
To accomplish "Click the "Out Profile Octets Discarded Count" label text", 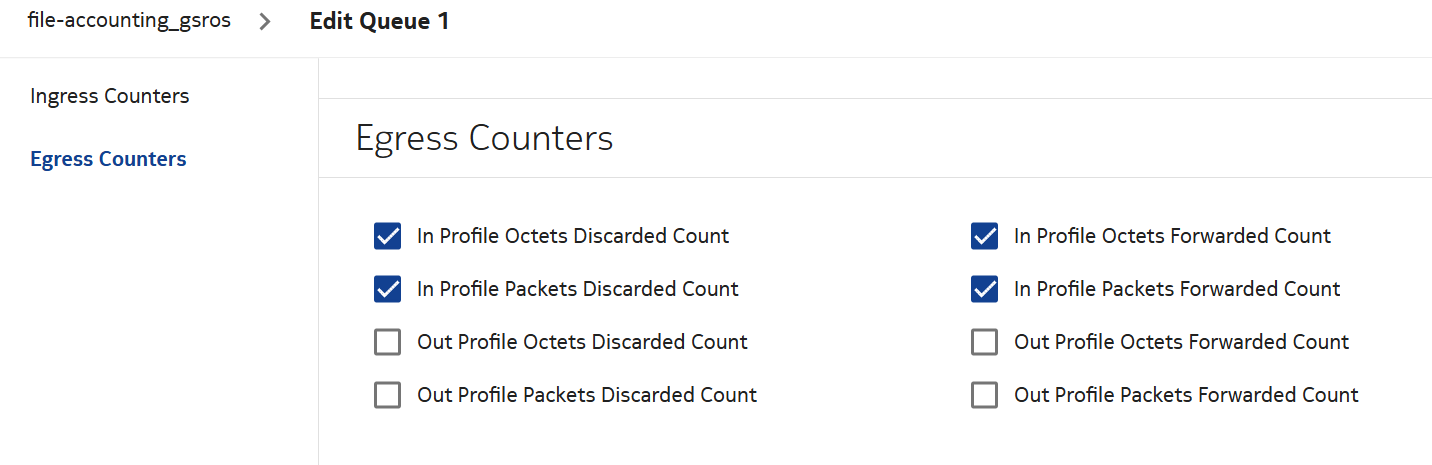I will click(582, 342).
